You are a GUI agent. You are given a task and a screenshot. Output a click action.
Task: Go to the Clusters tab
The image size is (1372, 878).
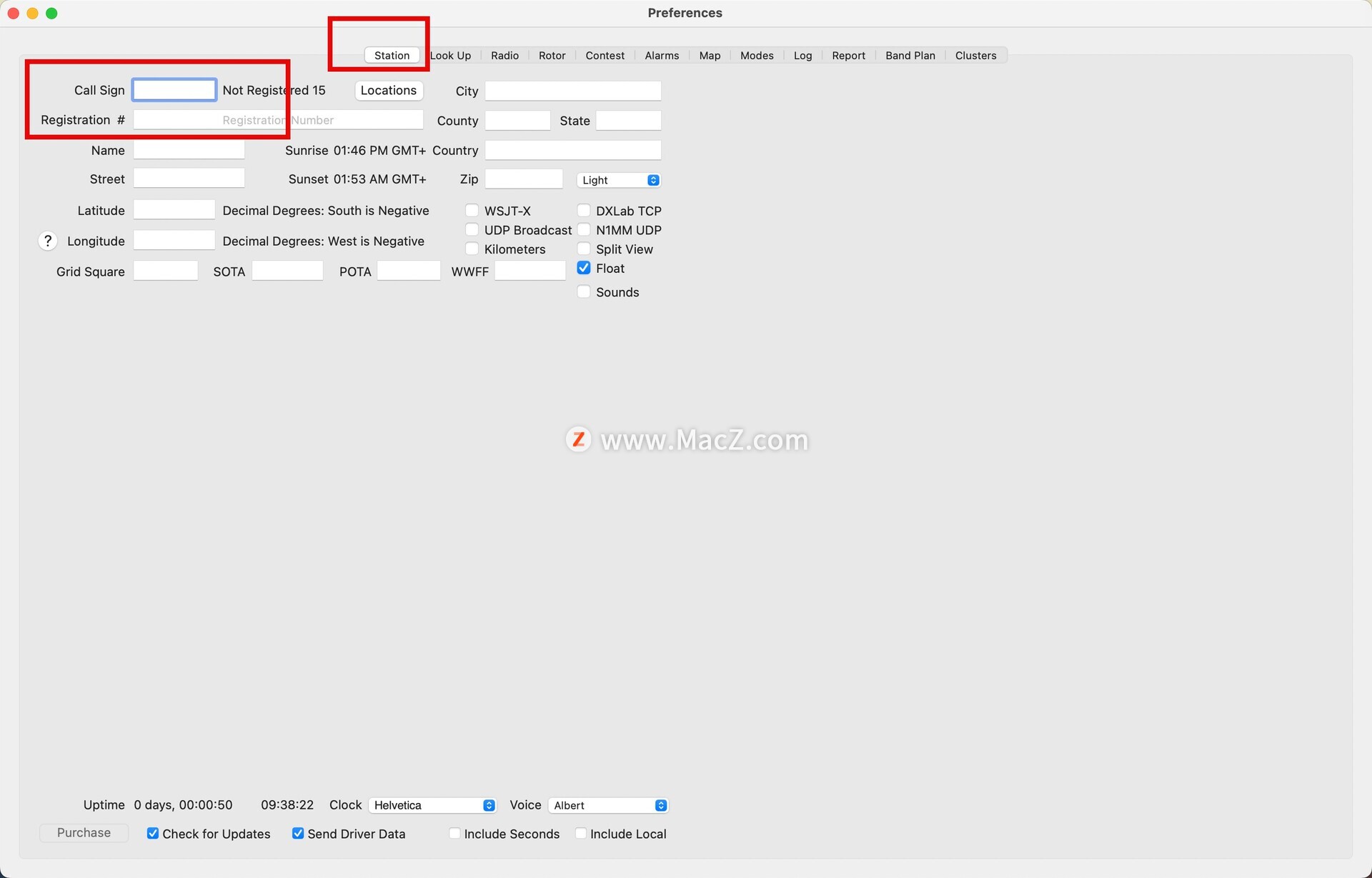pos(975,56)
